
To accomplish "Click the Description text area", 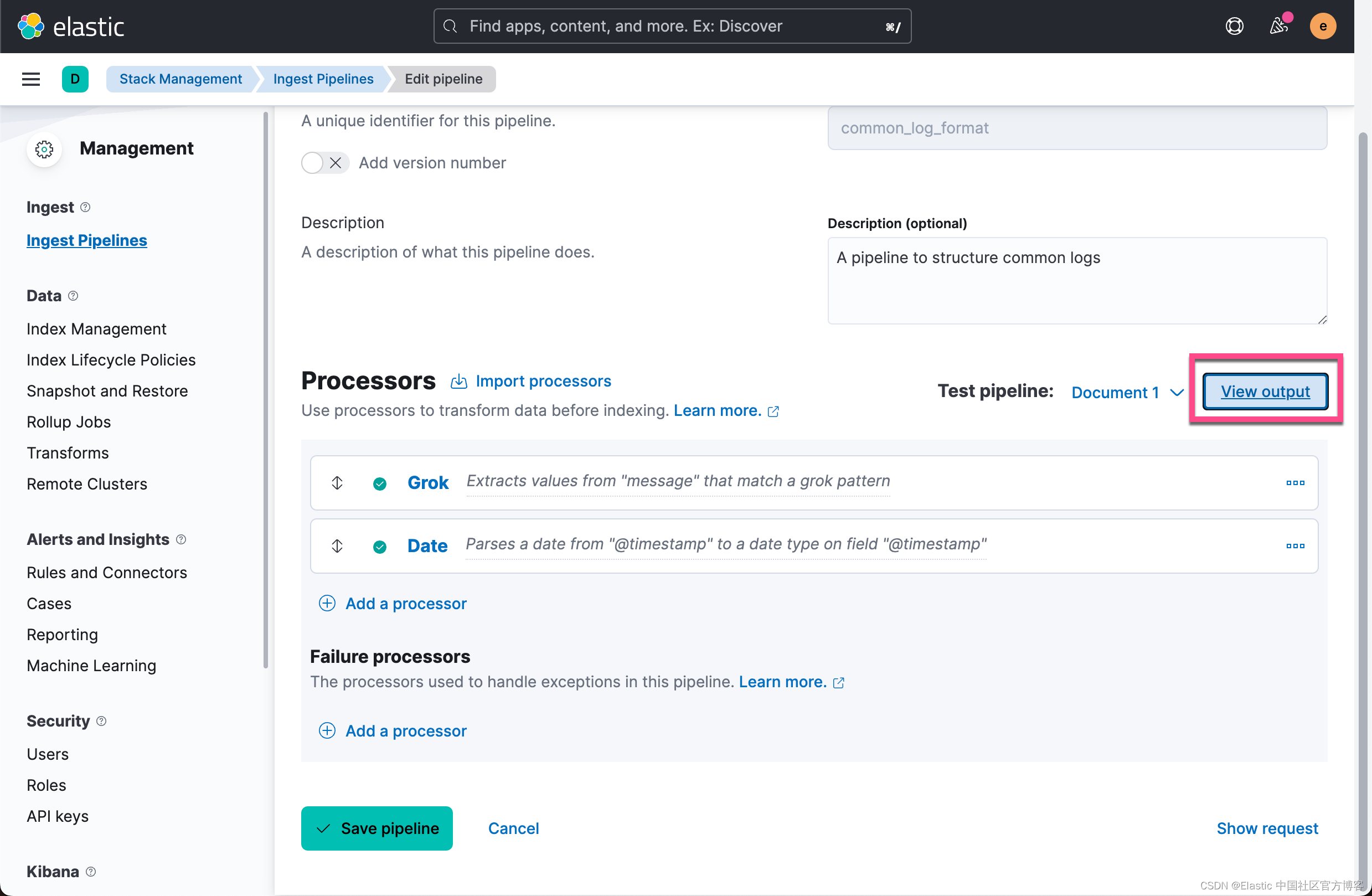I will pyautogui.click(x=1077, y=281).
